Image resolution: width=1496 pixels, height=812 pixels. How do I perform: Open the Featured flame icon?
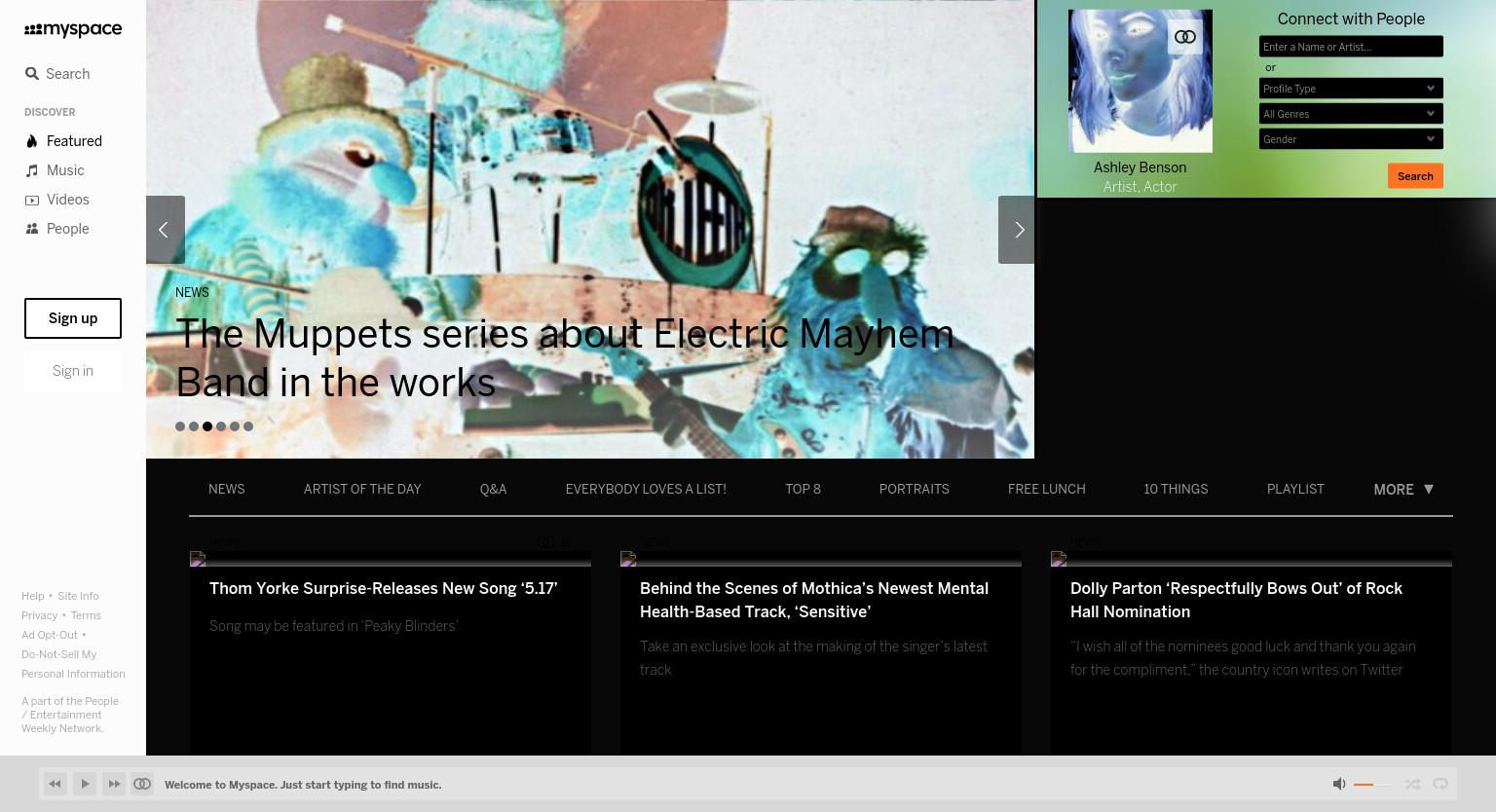pyautogui.click(x=32, y=141)
